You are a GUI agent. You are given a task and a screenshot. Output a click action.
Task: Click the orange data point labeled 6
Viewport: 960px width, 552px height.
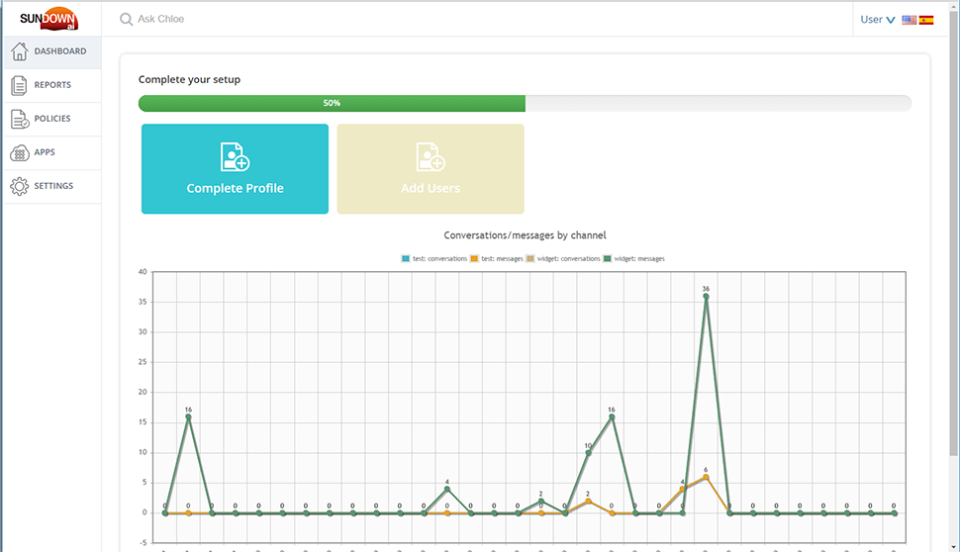(x=706, y=477)
